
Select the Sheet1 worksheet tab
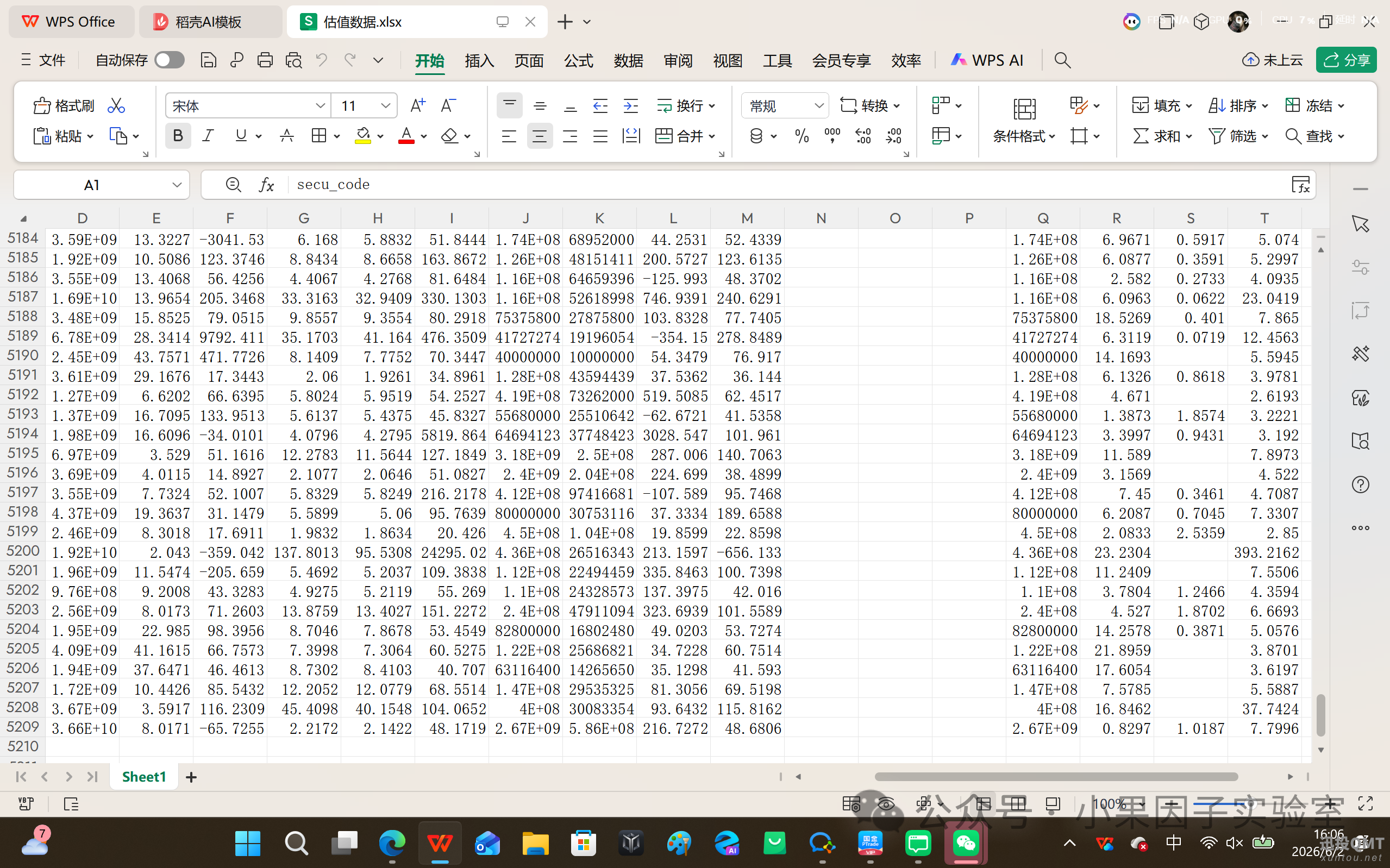click(143, 777)
